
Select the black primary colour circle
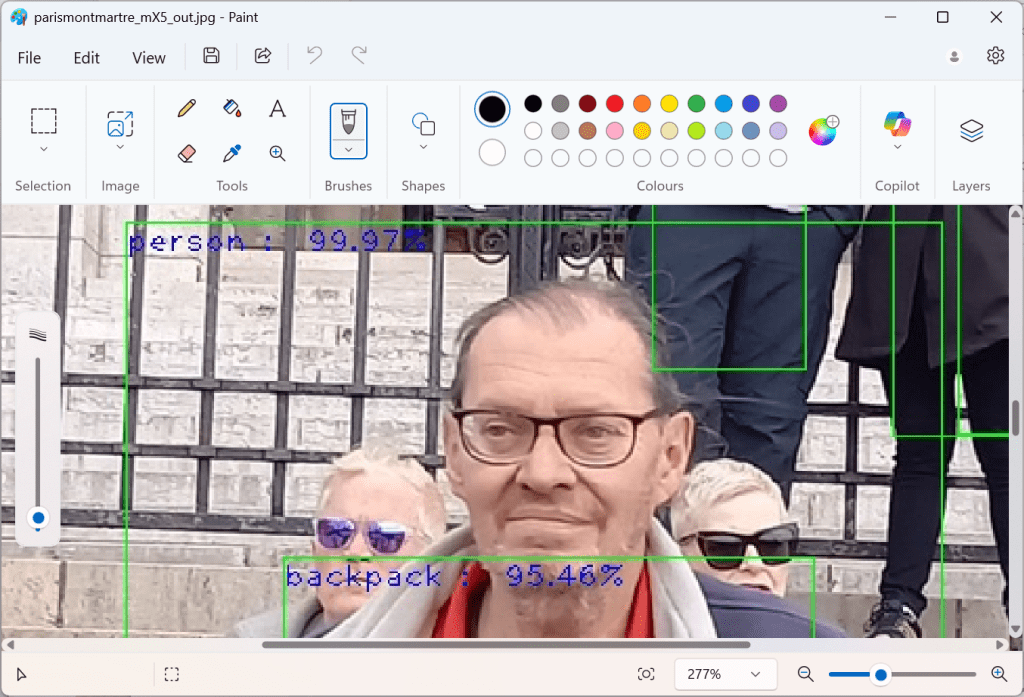click(492, 109)
